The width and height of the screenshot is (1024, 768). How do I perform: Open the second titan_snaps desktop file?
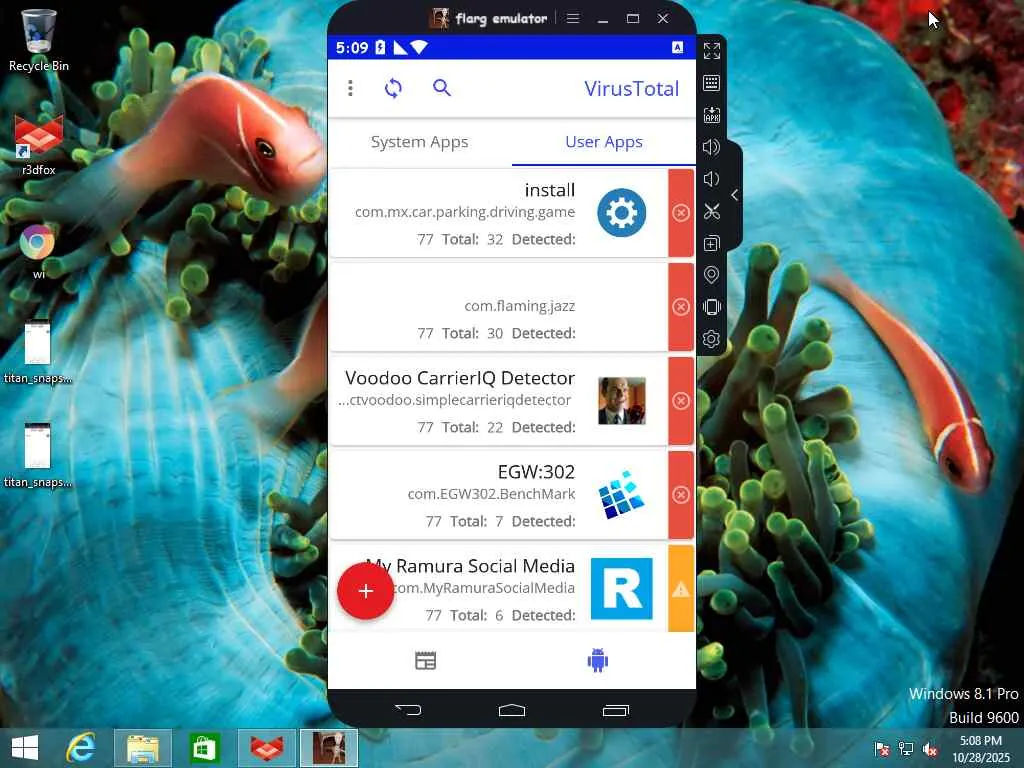(x=37, y=456)
